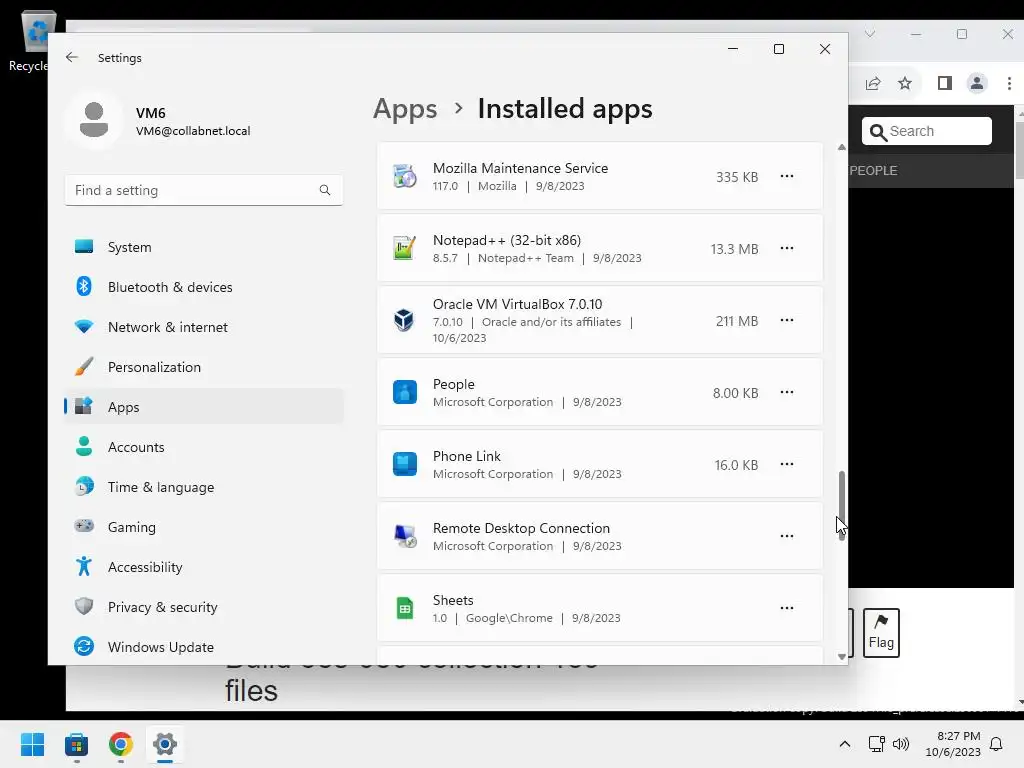This screenshot has width=1024, height=768.
Task: Open more options for Mozilla Maintenance Service
Action: point(787,176)
